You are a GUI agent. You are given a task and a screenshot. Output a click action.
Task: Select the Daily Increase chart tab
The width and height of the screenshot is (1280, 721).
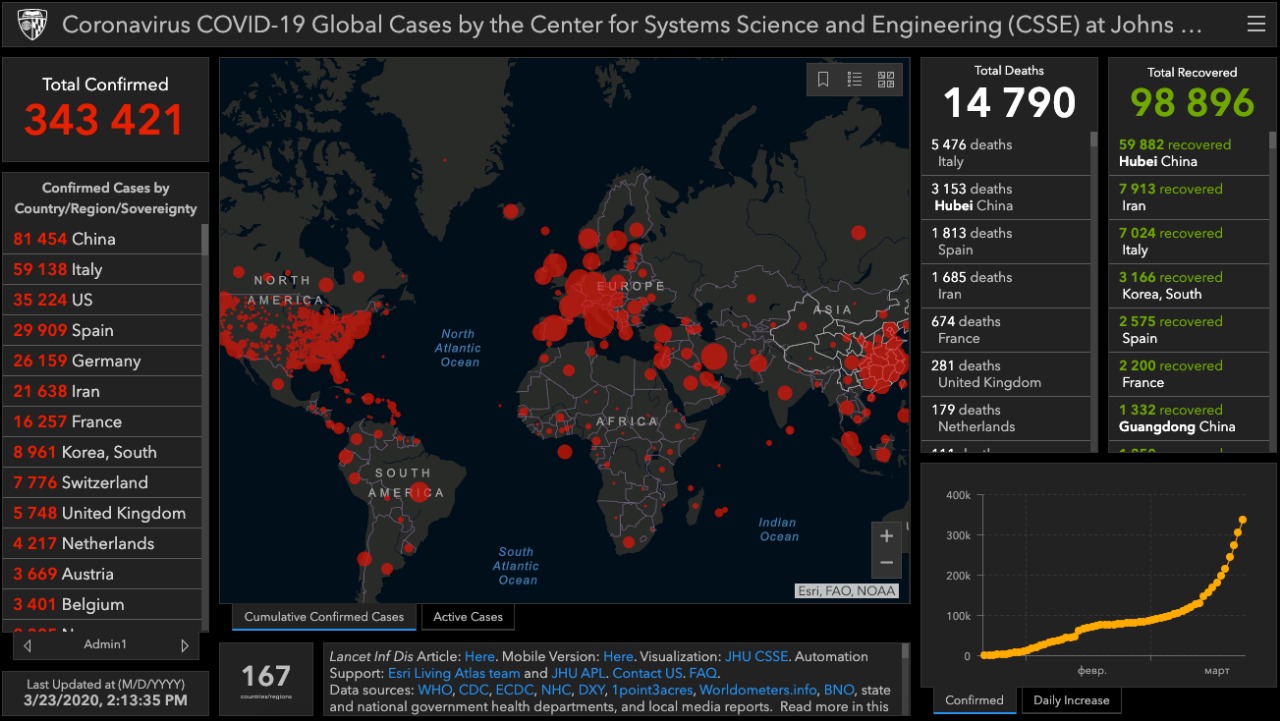tap(1072, 700)
